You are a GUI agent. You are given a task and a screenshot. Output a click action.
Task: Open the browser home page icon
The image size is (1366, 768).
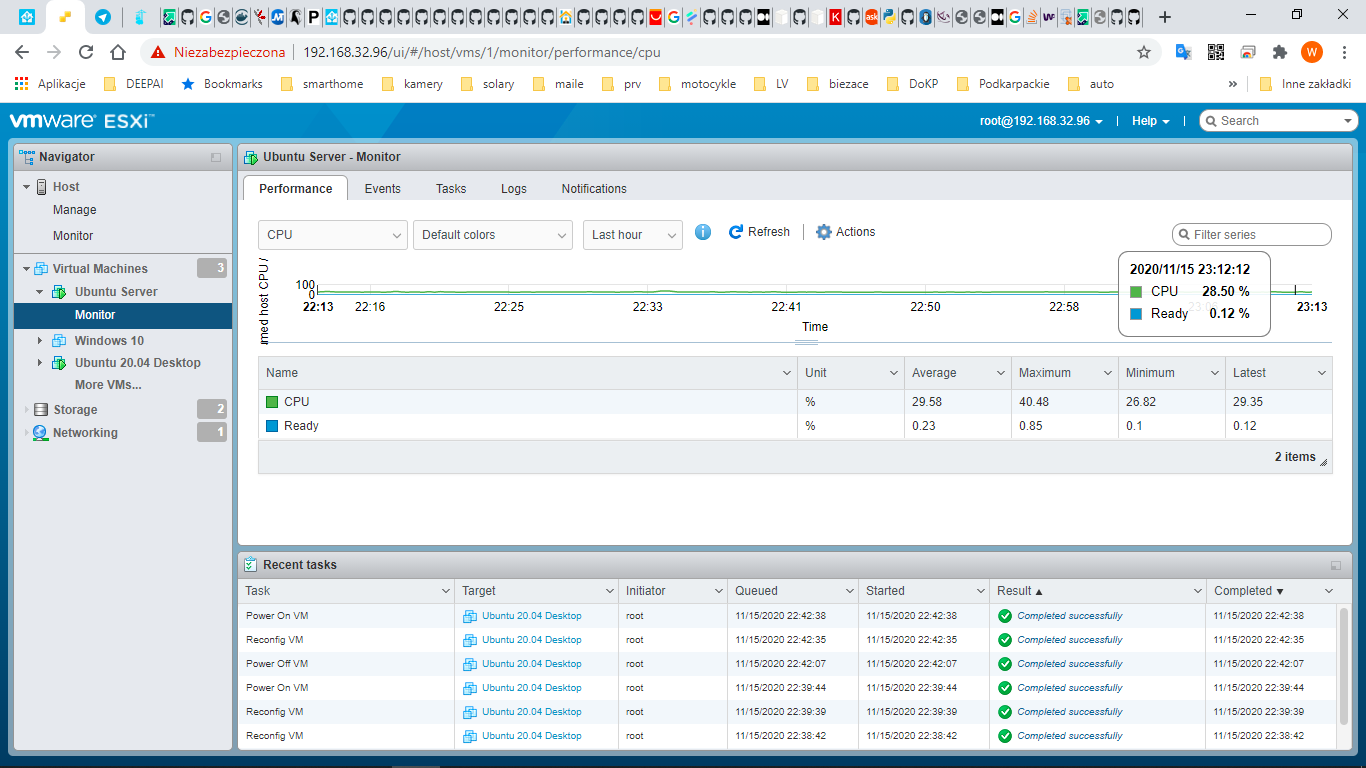click(x=118, y=52)
